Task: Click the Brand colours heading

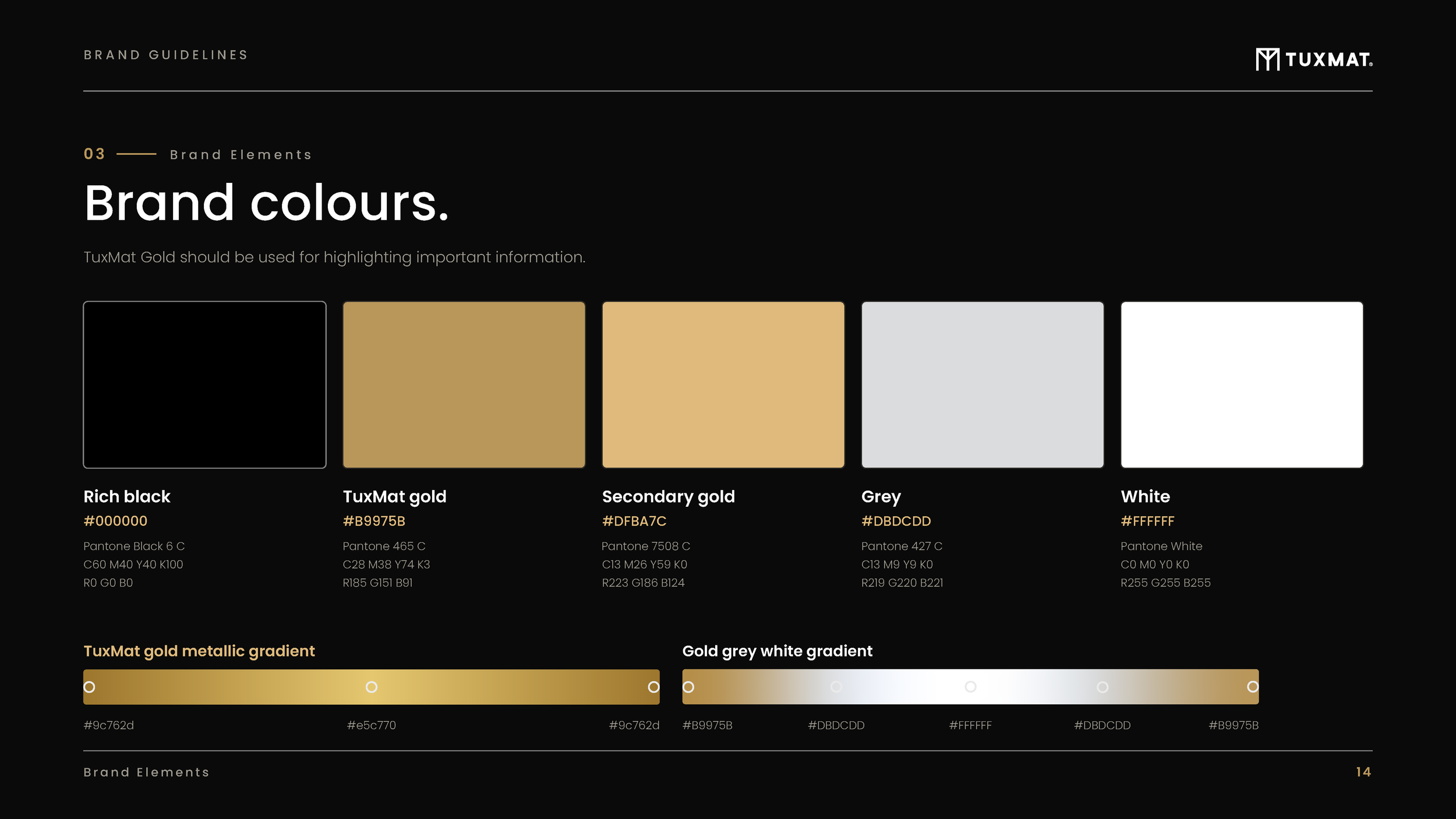Action: [267, 203]
